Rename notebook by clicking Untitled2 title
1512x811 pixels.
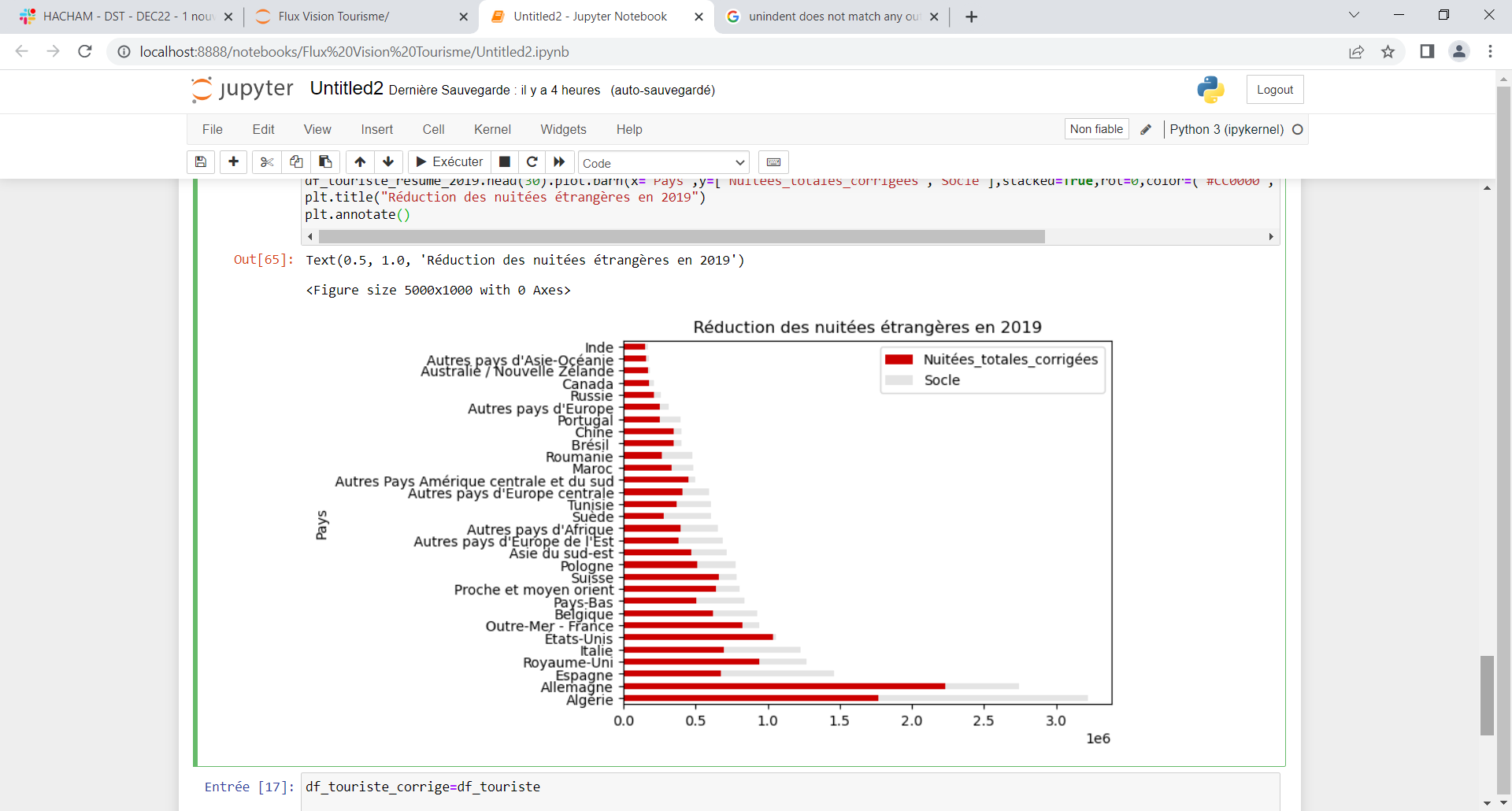346,88
